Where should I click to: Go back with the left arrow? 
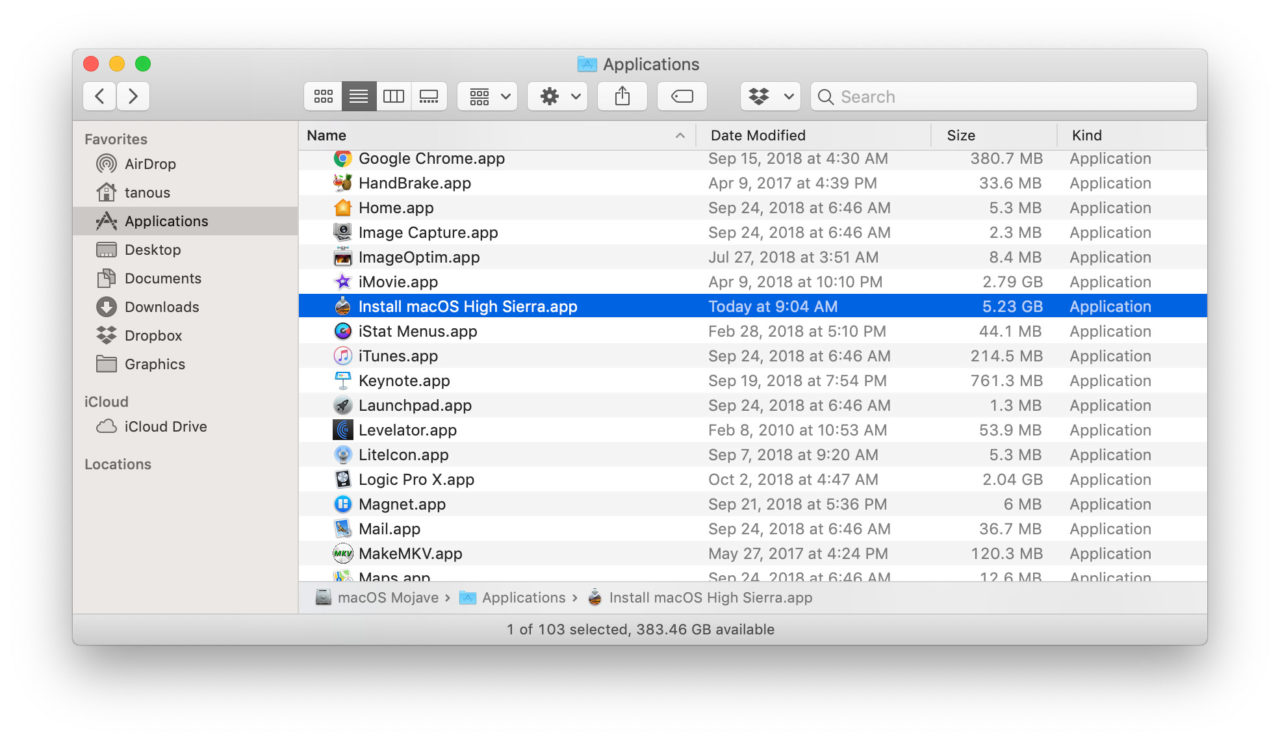tap(99, 96)
